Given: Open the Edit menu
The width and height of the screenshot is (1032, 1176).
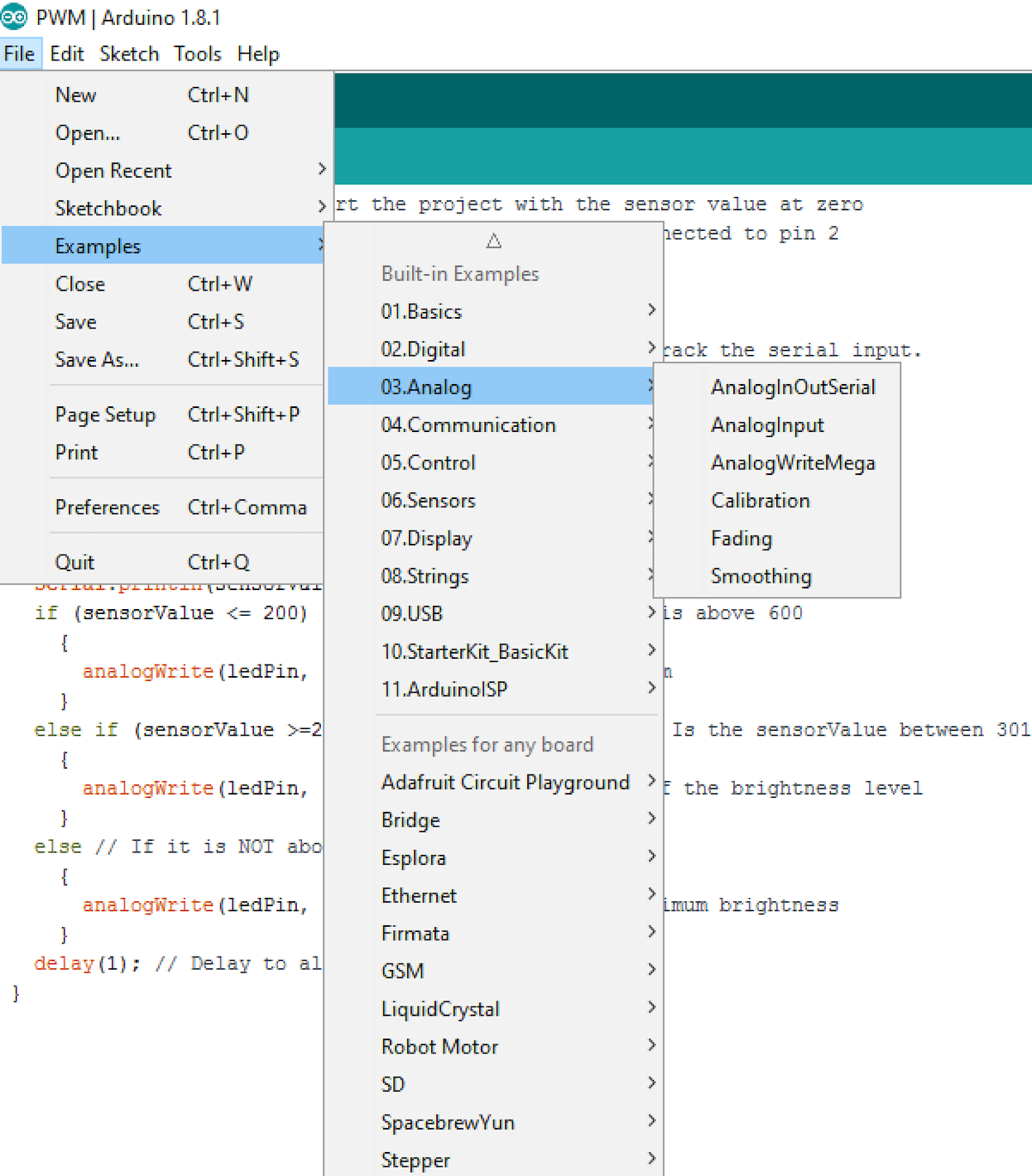Looking at the screenshot, I should coord(67,54).
